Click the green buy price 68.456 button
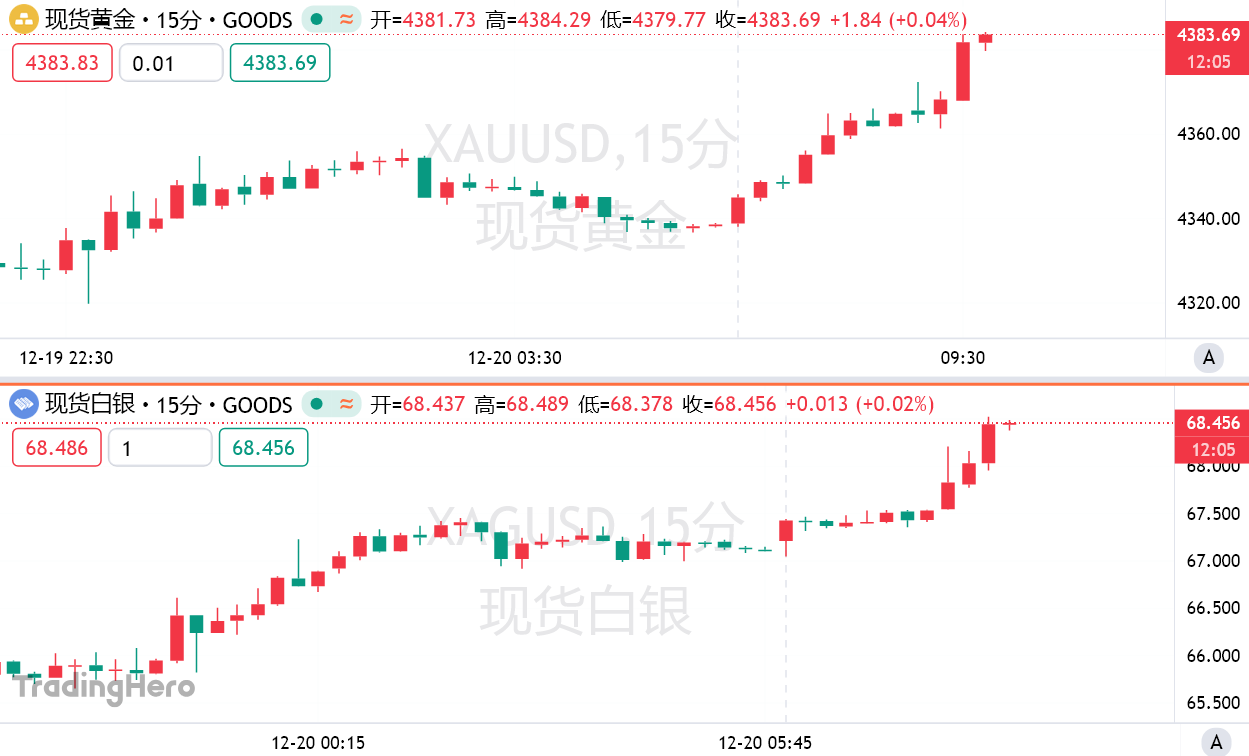1249x756 pixels. point(263,448)
